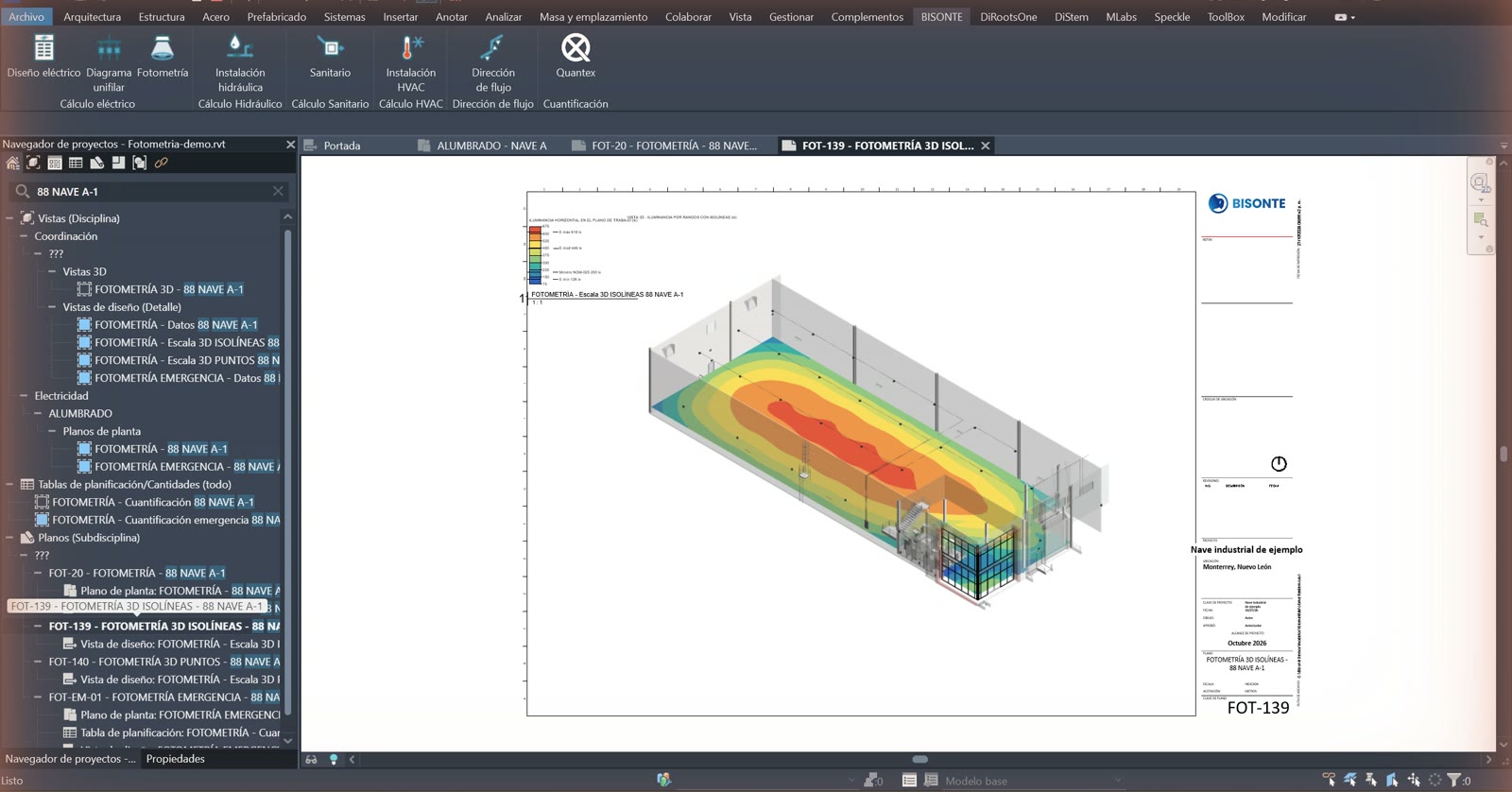The width and height of the screenshot is (1512, 792).
Task: Collapse the Planos (Subdisciplina) node
Action: click(9, 538)
